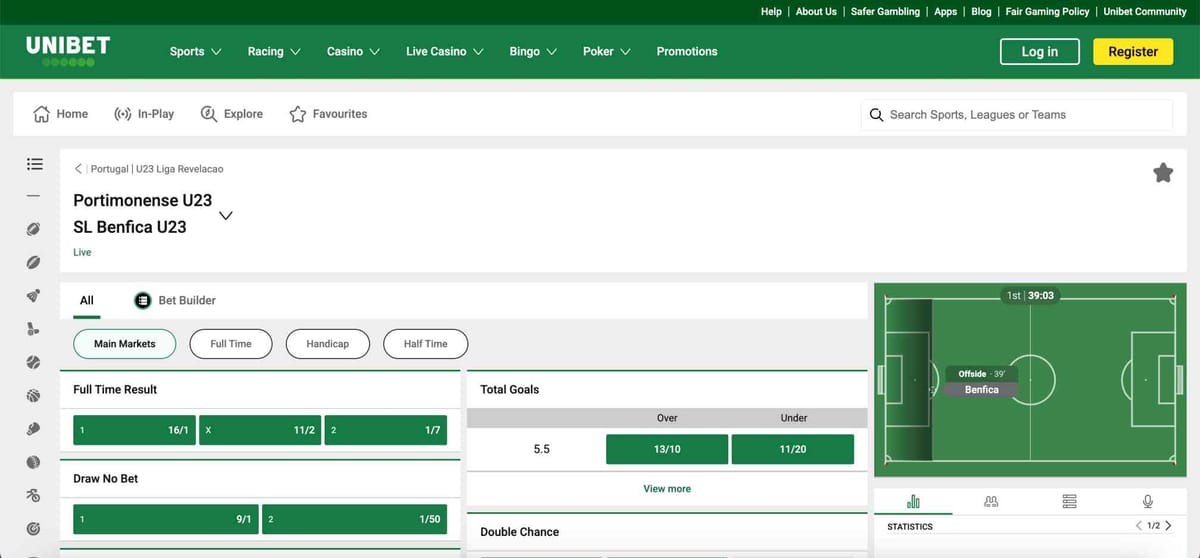This screenshot has height=558, width=1200.
Task: Expand match selector chevron beside team names
Action: pyautogui.click(x=227, y=215)
